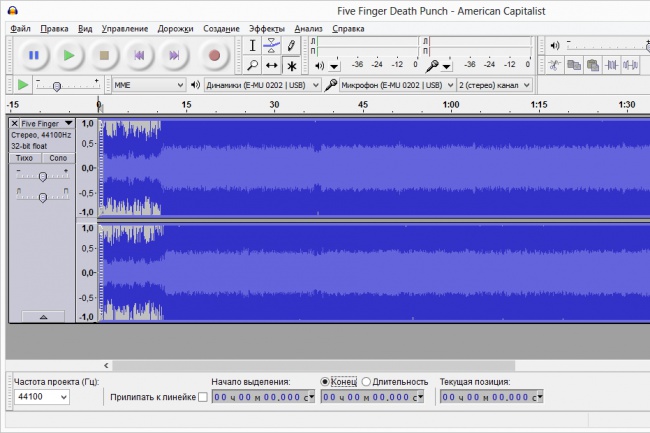This screenshot has height=433, width=650.
Task: Open the Динамики output device dropdown
Action: coord(262,85)
